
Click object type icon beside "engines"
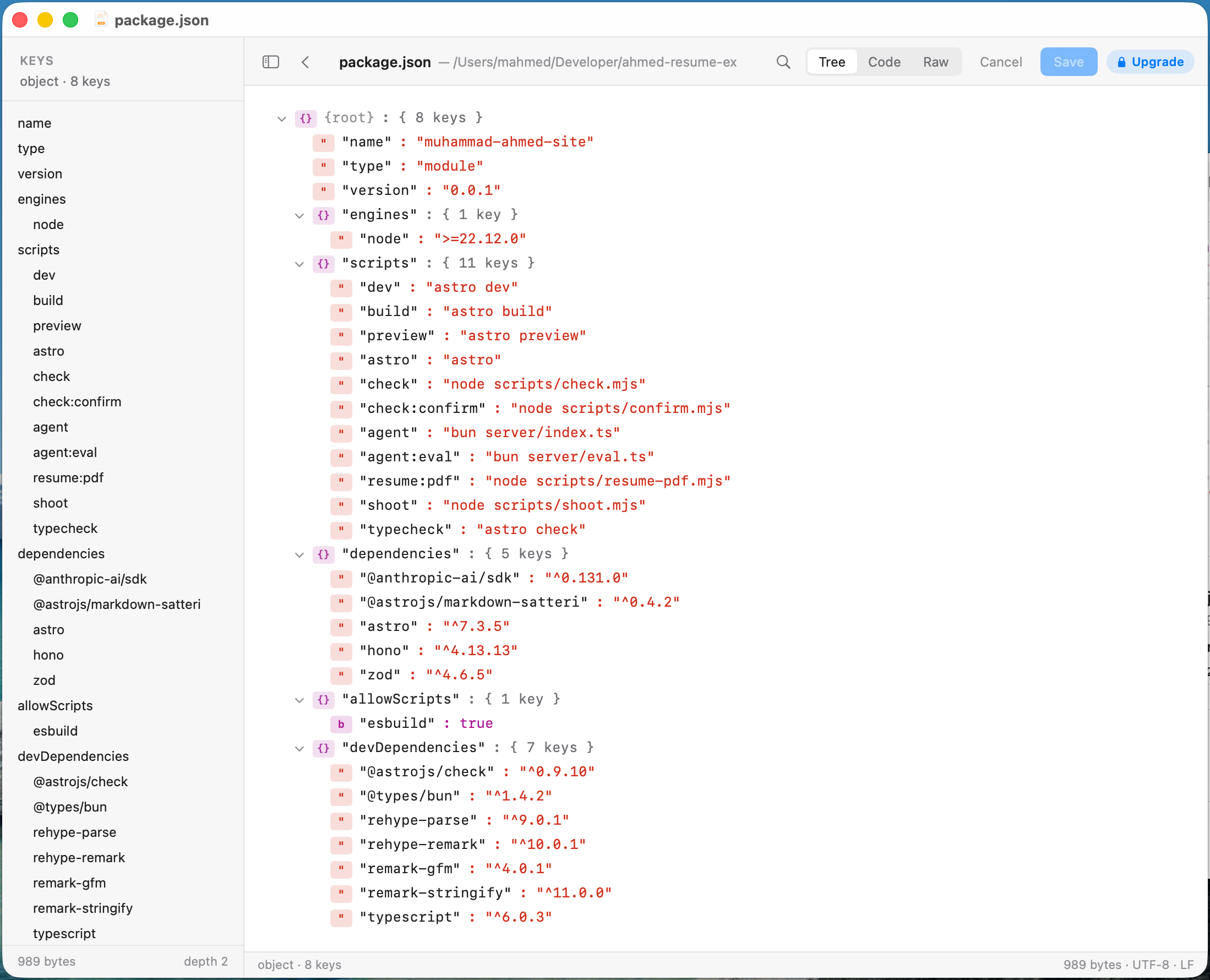(323, 215)
